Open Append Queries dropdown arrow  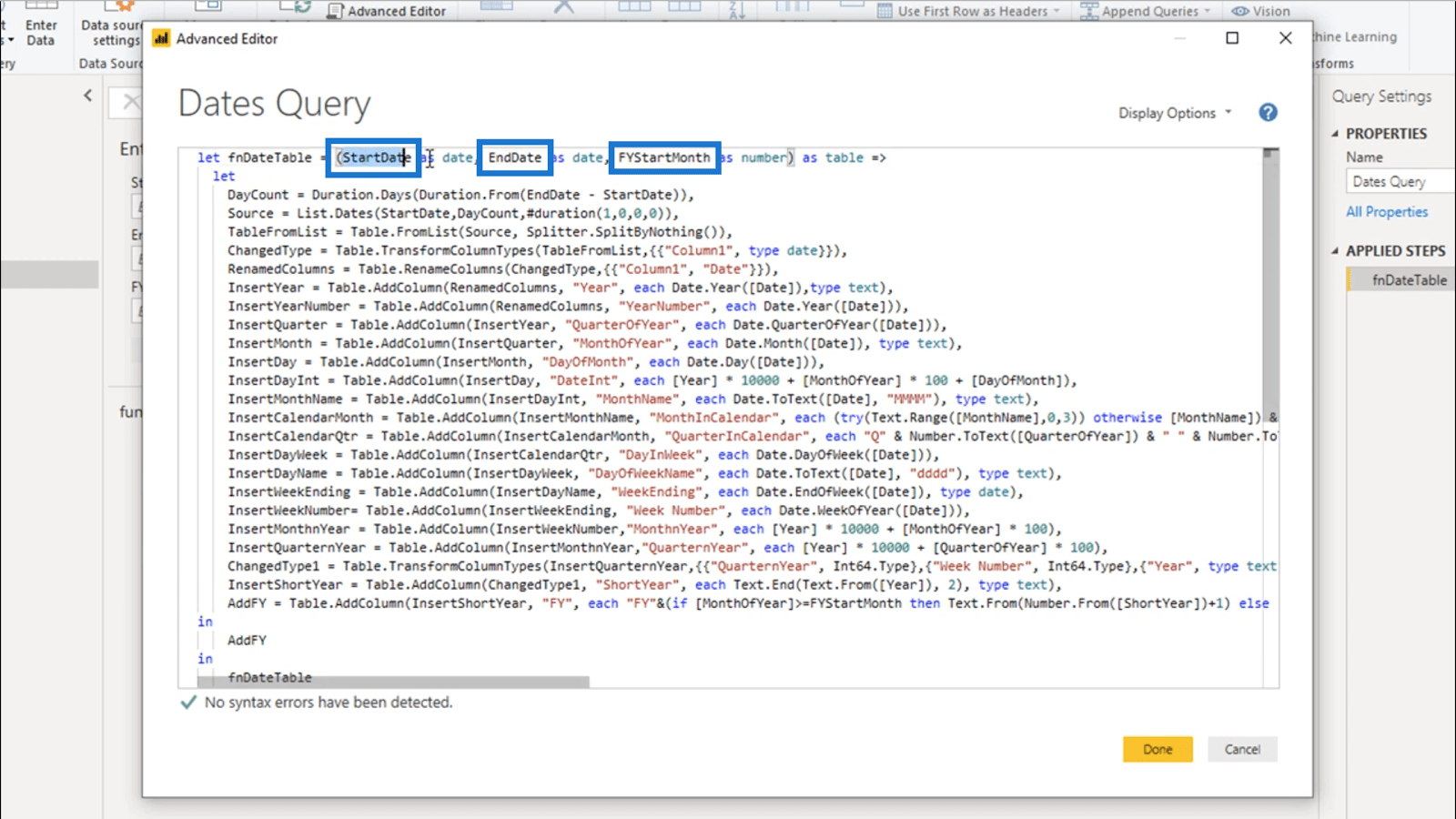(1208, 11)
